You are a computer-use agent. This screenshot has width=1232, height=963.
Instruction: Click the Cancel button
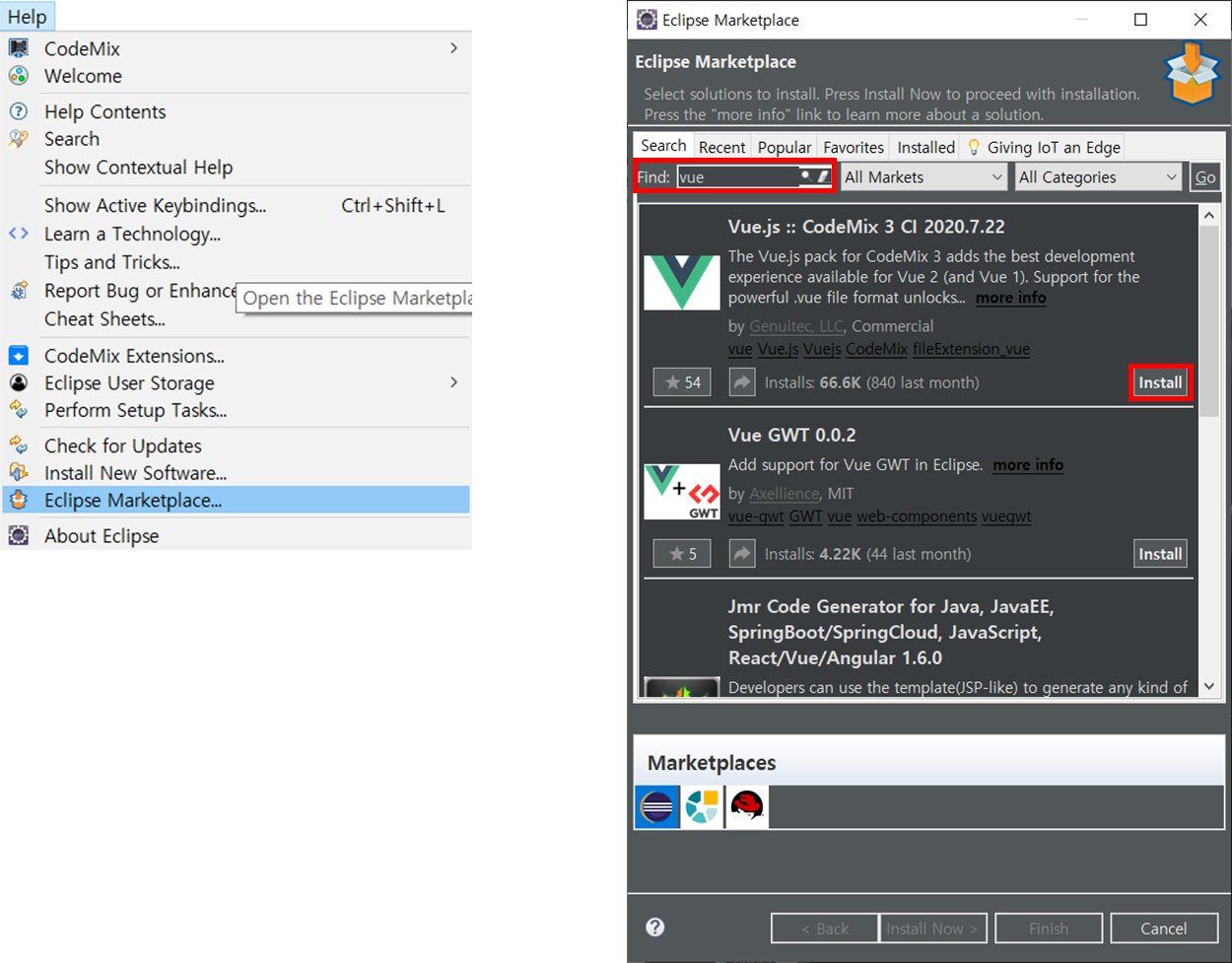1163,929
